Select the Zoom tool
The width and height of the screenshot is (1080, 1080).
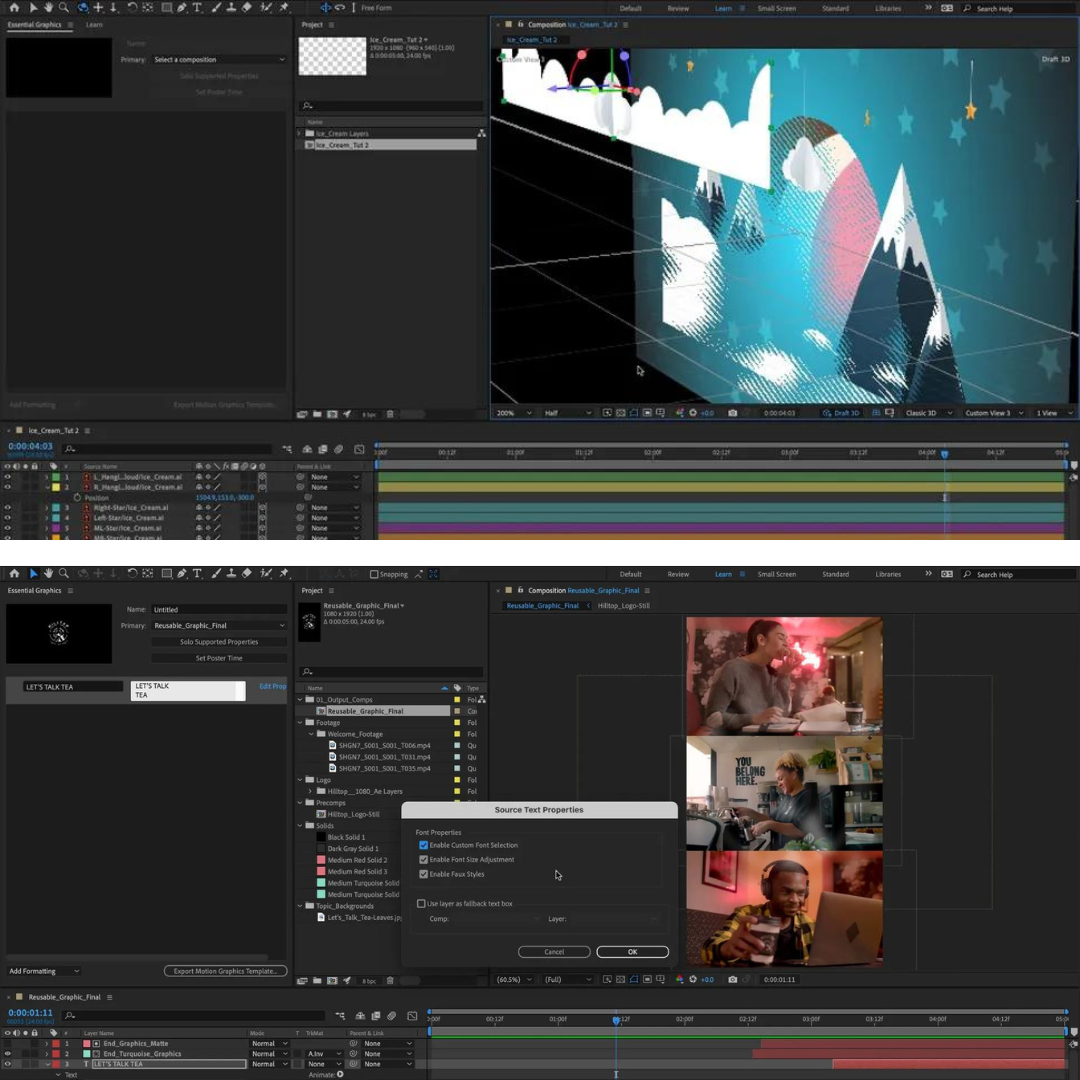(64, 574)
